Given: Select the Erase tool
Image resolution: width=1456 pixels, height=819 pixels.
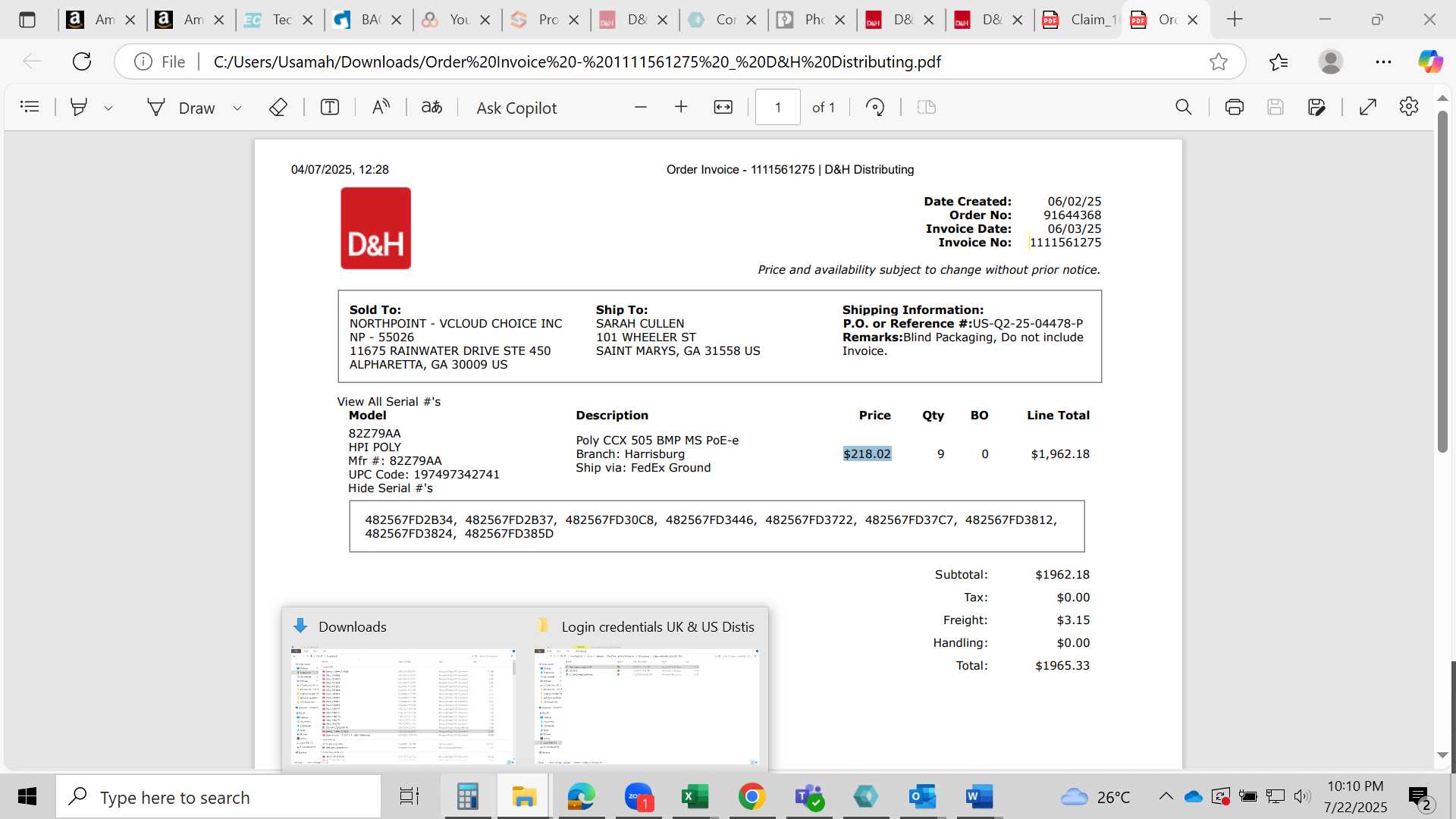Looking at the screenshot, I should 278,108.
